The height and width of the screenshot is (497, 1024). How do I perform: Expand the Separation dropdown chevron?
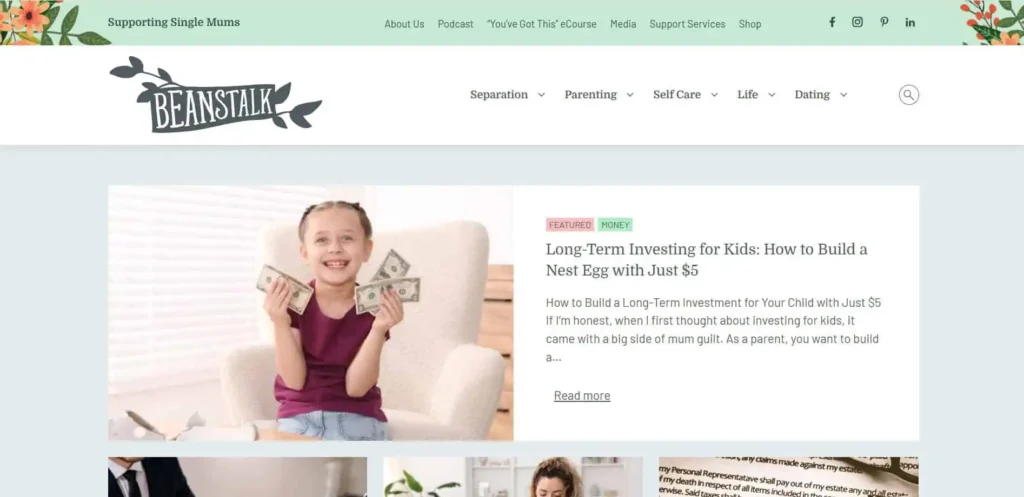coord(541,95)
